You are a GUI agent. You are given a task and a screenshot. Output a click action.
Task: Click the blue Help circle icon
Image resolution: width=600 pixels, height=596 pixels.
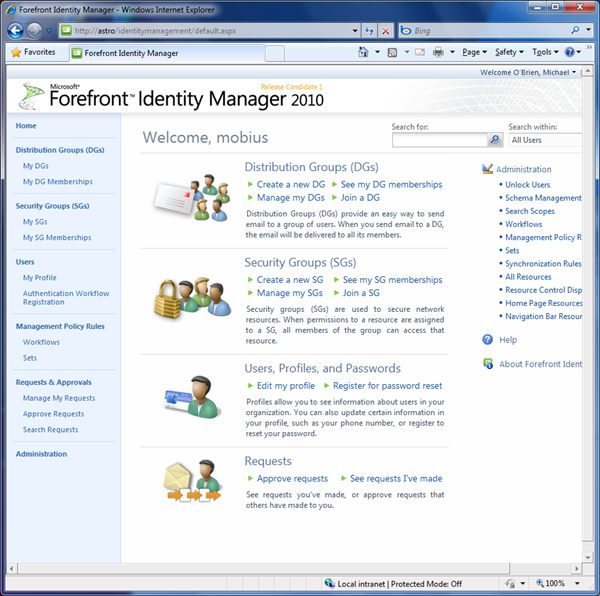[x=487, y=339]
